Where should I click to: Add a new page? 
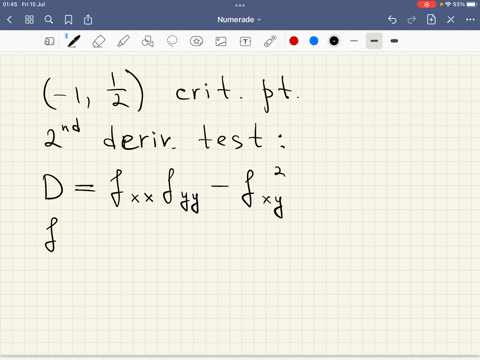(x=431, y=19)
